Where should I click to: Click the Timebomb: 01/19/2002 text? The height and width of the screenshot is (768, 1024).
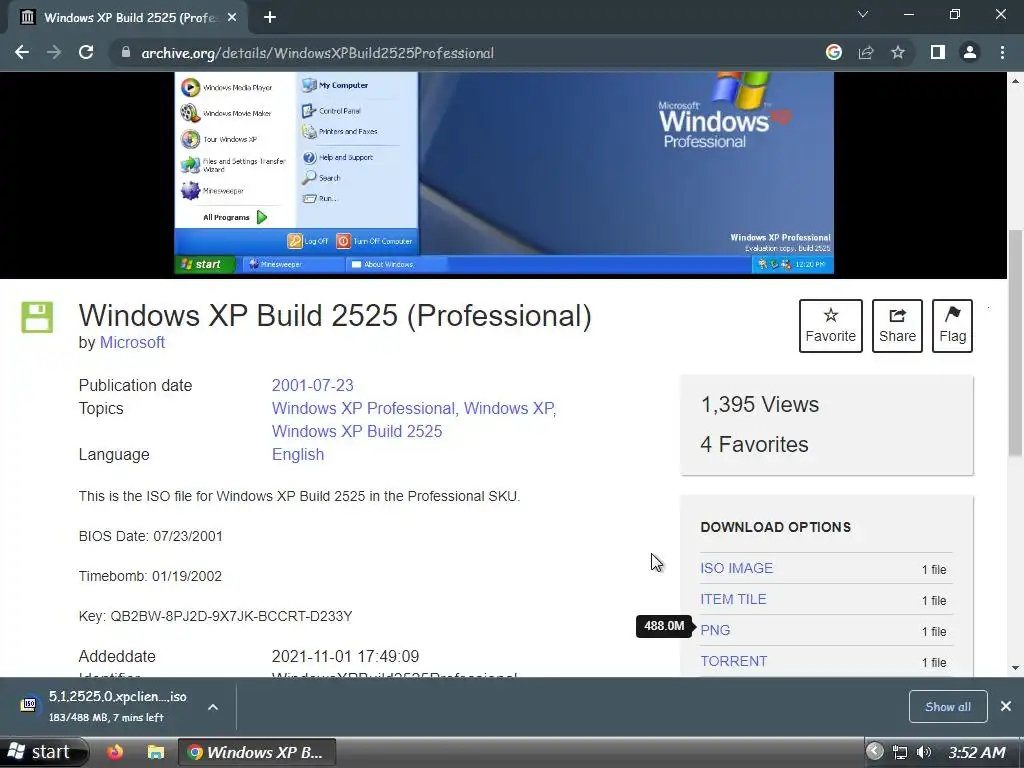click(150, 576)
